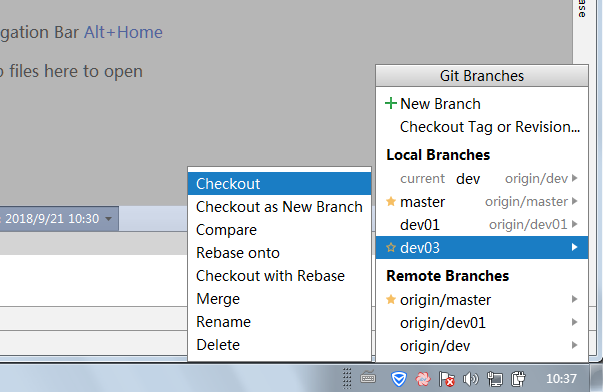Click Checkout Tag or Revision option
The image size is (603, 392).
click(x=490, y=127)
